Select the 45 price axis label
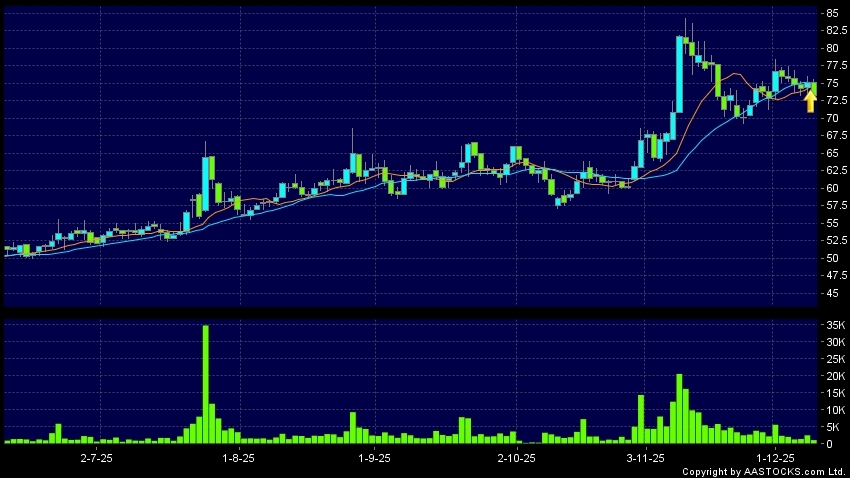 832,294
